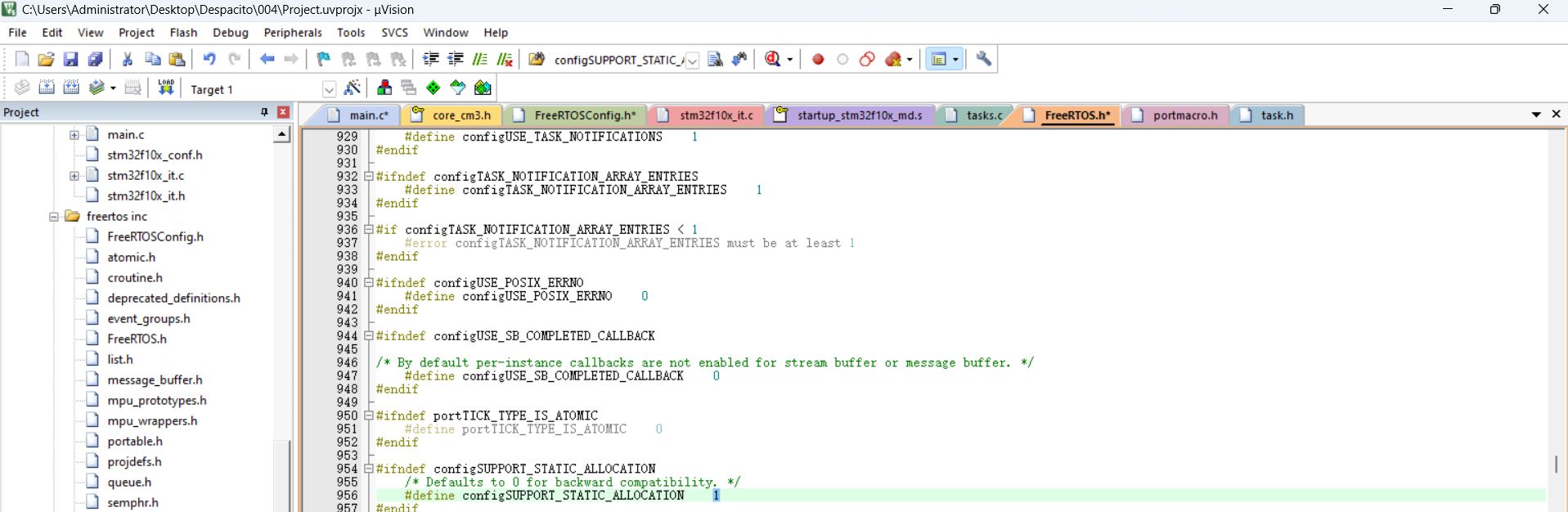Select Software Packs with the green diamond icon
The image size is (1568, 512).
(x=434, y=88)
